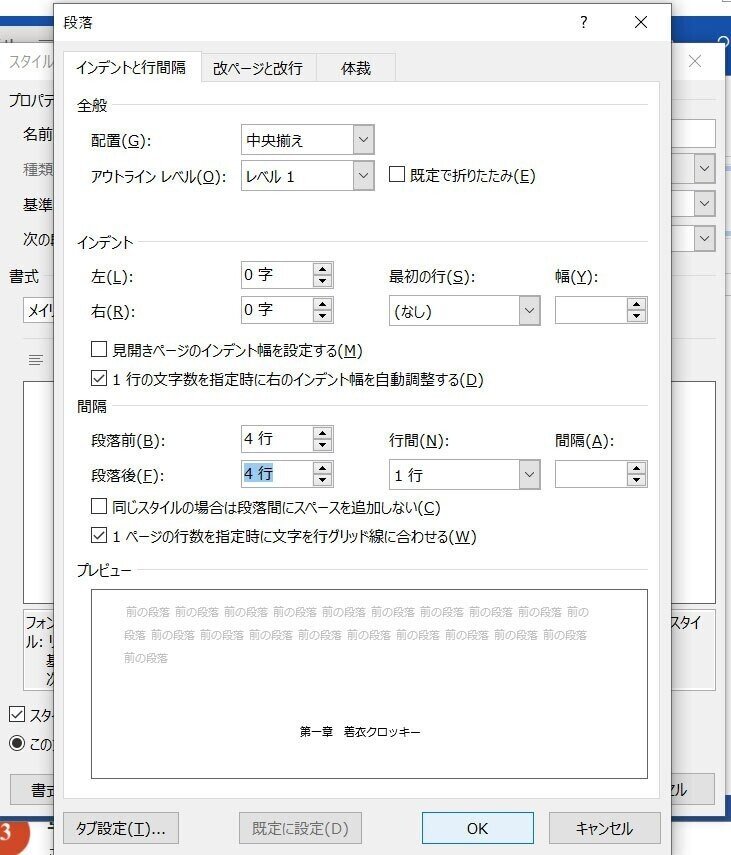Image resolution: width=731 pixels, height=855 pixels.
Task: Increase 段落前 spacing with up arrow
Action: tap(323, 433)
